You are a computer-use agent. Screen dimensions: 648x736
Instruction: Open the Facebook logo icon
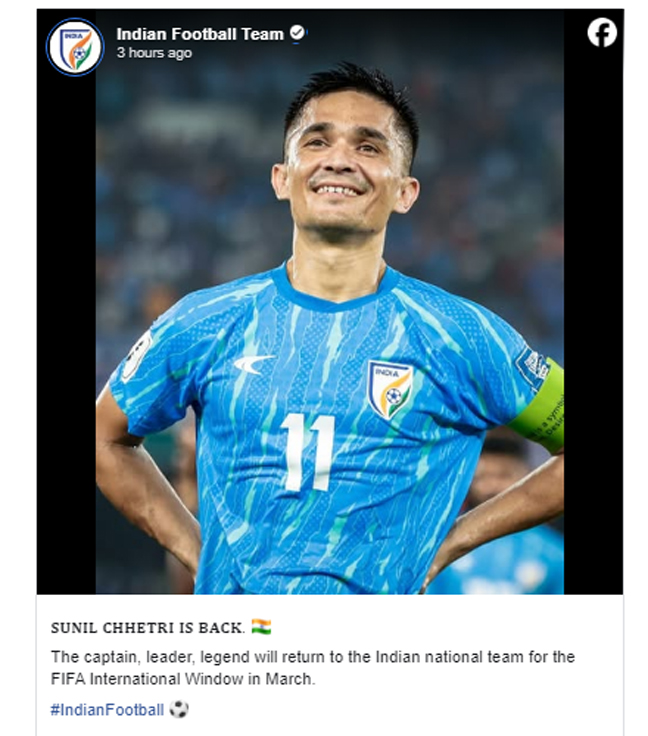click(602, 33)
